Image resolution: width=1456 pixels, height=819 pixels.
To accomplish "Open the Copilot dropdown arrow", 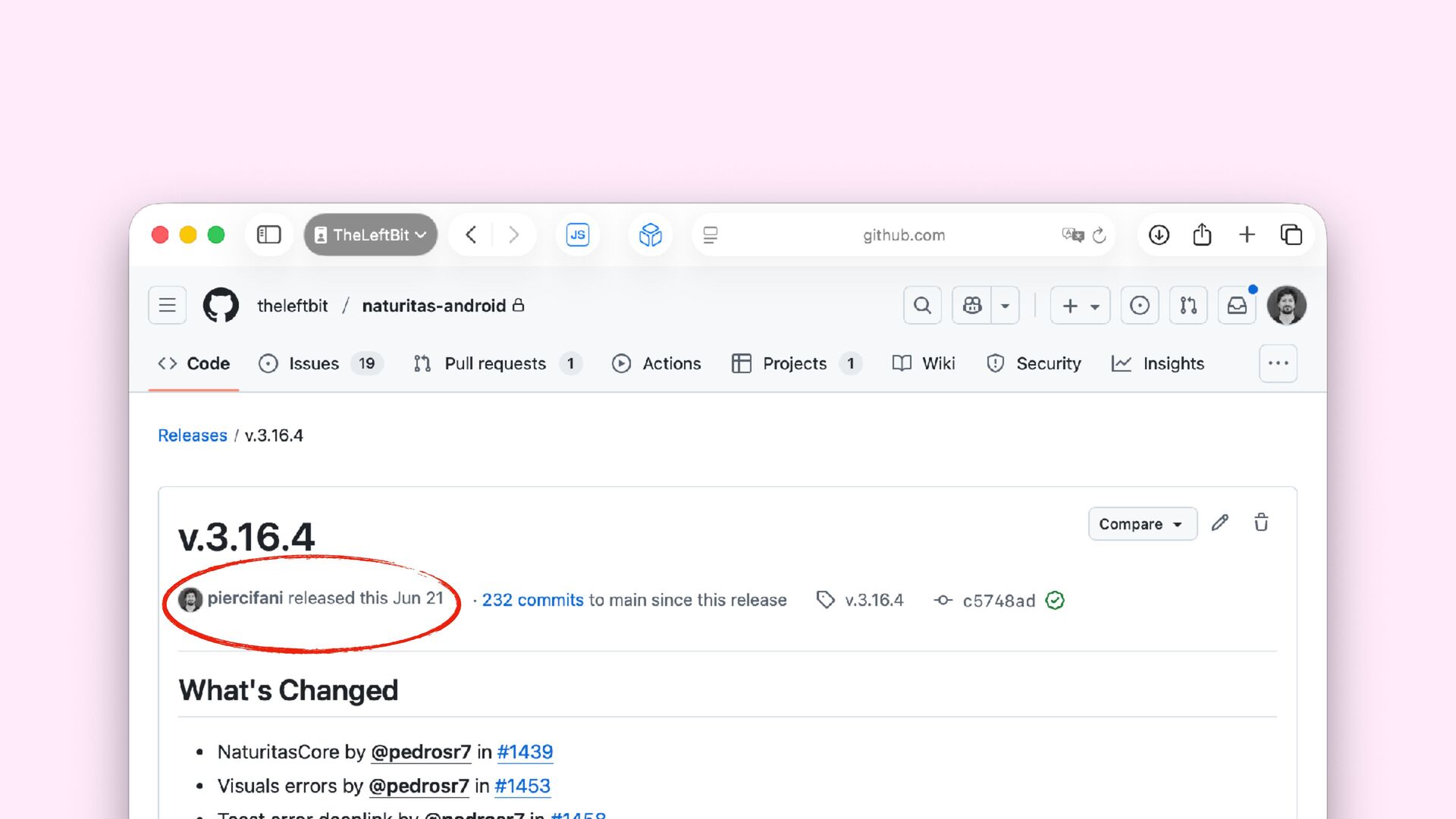I will 1005,306.
